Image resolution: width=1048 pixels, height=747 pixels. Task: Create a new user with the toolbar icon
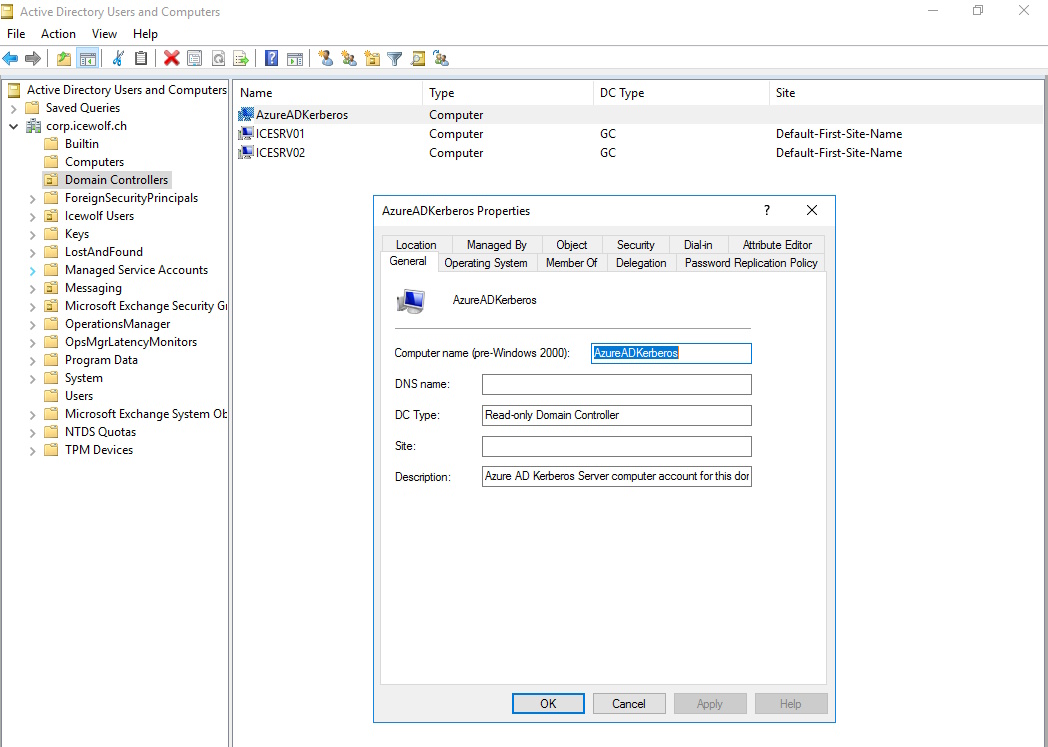pyautogui.click(x=325, y=59)
